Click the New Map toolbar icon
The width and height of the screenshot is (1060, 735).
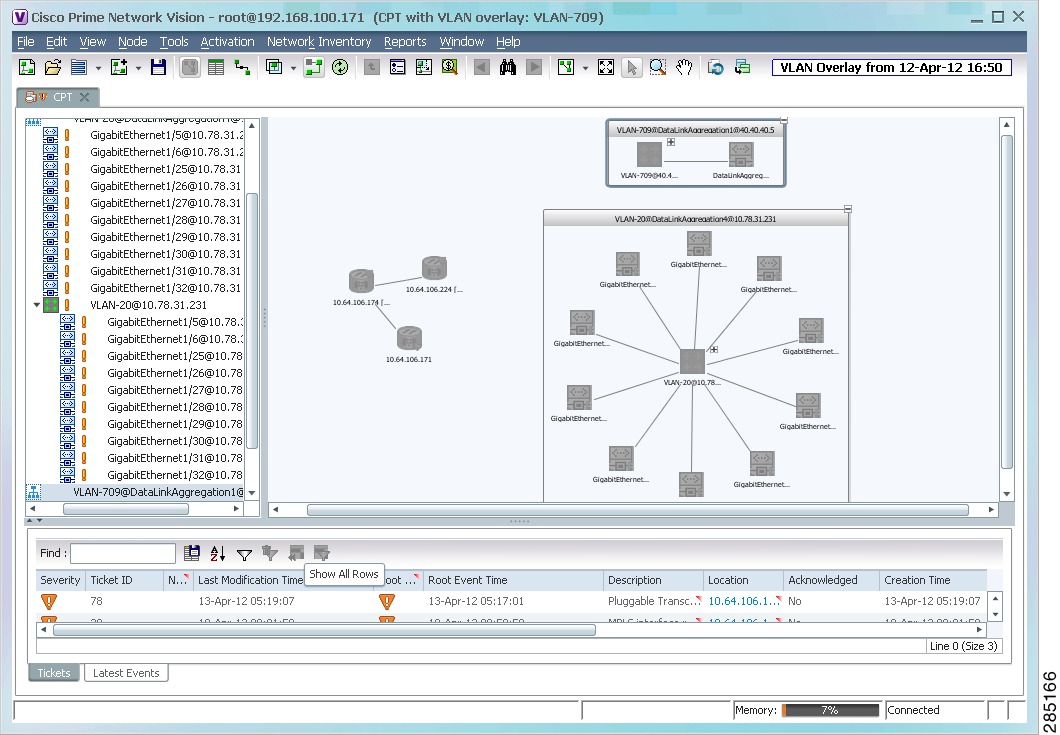coord(26,67)
